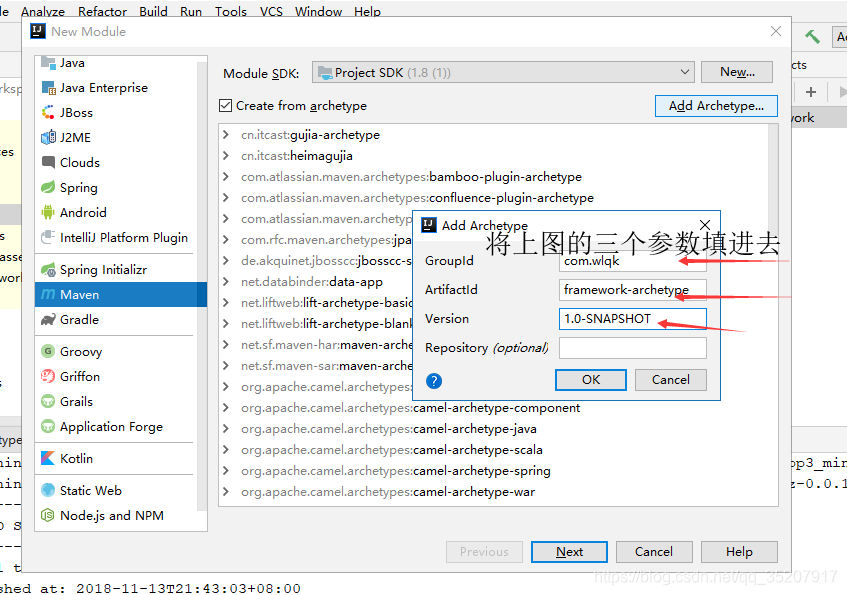
Task: Select the Java Enterprise icon
Action: point(48,88)
